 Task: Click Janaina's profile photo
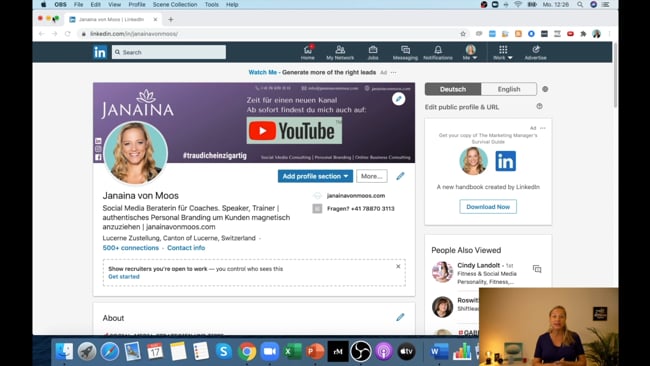[136, 153]
